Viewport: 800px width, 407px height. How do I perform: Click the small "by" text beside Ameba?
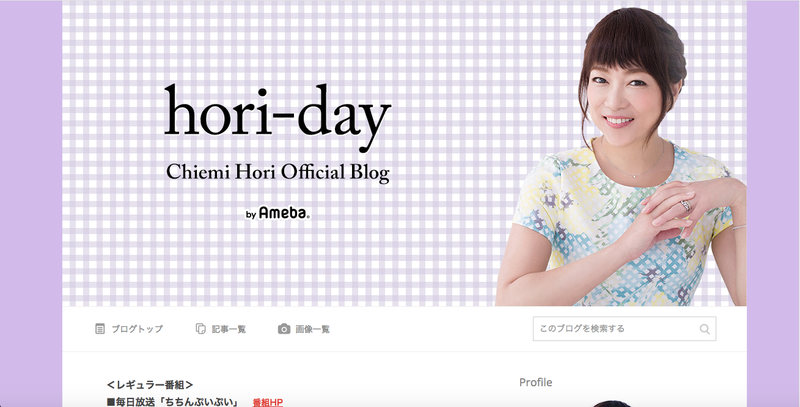(x=251, y=215)
